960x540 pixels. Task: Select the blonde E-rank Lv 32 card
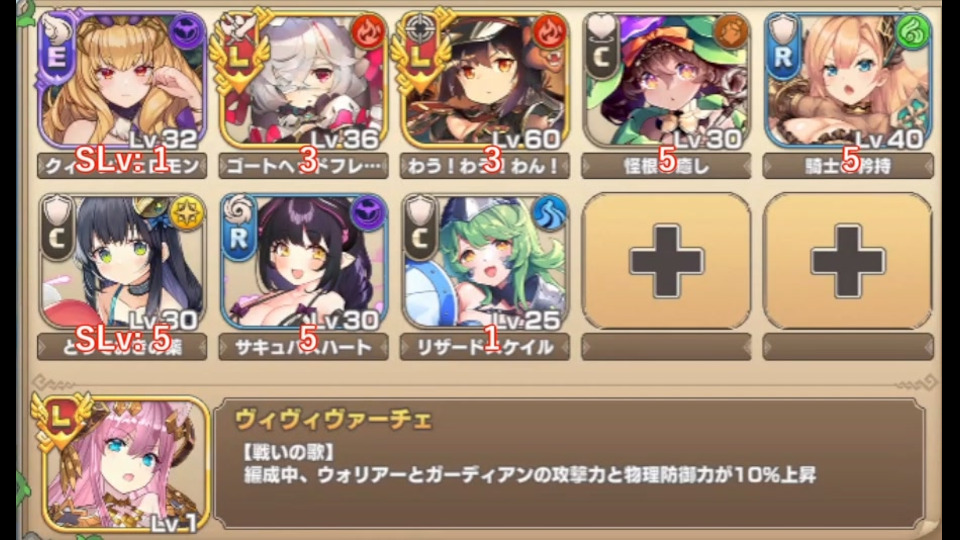(x=122, y=81)
